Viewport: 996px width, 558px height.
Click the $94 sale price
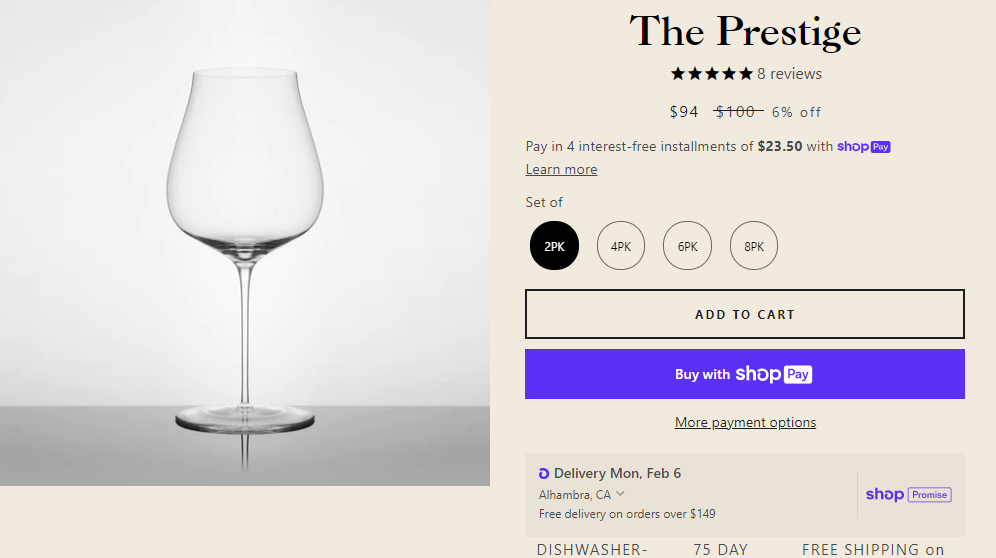[684, 112]
